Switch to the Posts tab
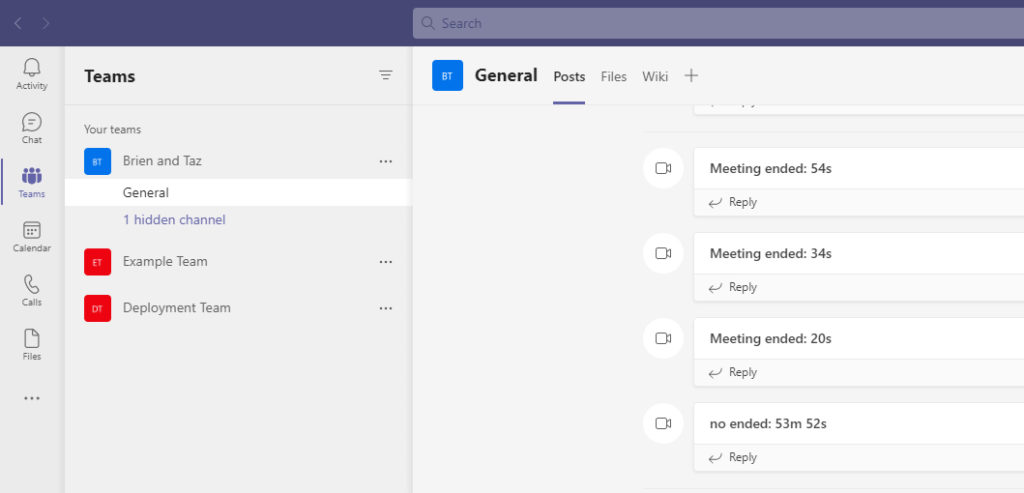The width and height of the screenshot is (1024, 493). coord(569,77)
